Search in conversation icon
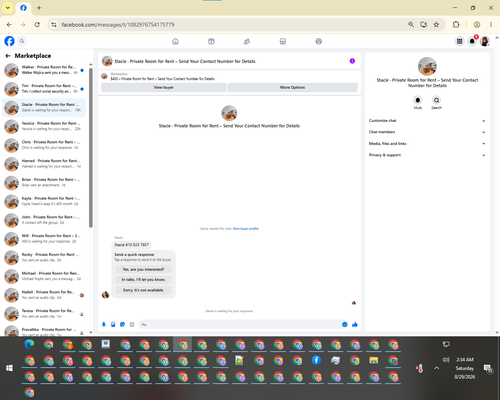The width and height of the screenshot is (500, 400). [x=436, y=100]
